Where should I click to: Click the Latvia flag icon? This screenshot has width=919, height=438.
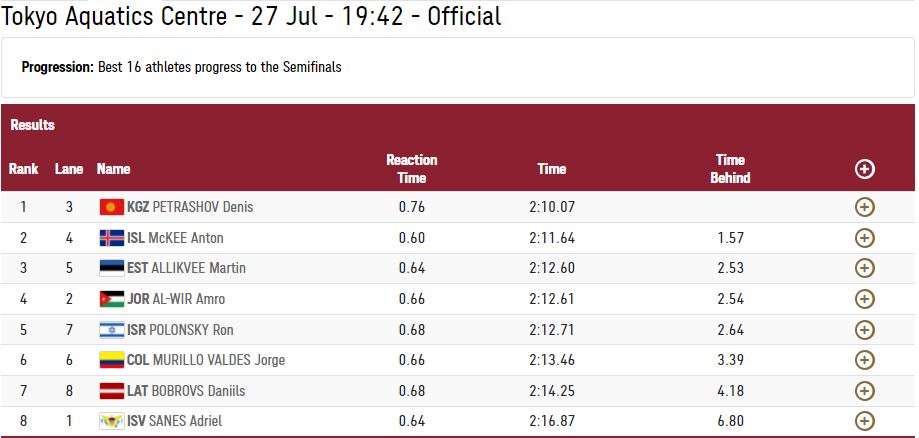112,391
